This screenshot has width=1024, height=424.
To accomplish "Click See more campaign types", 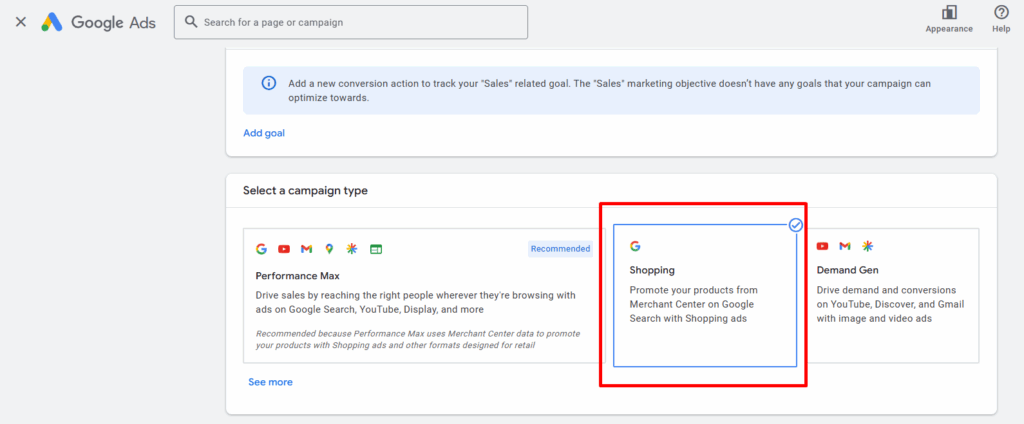I will [270, 382].
